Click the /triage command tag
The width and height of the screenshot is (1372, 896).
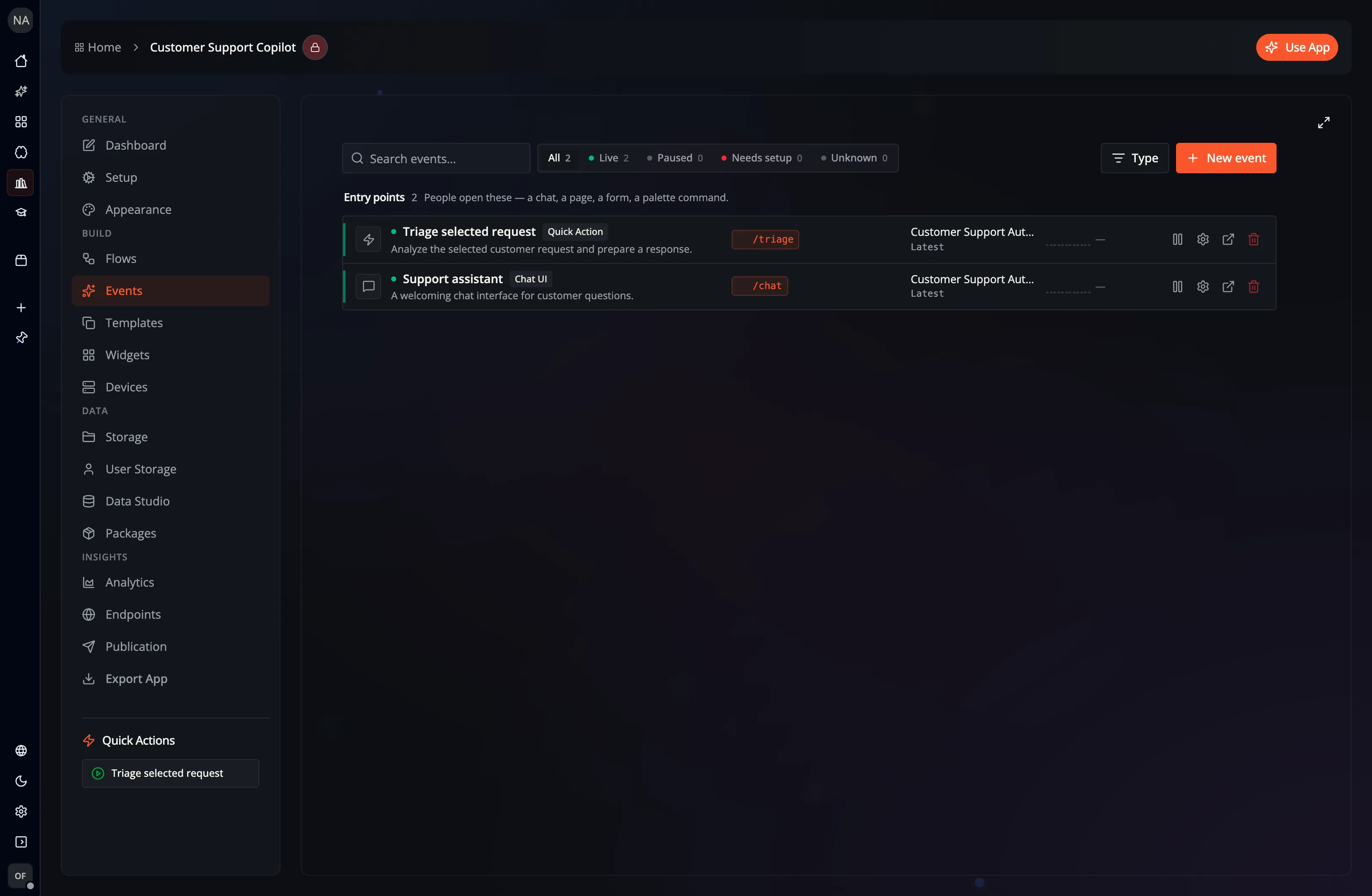[x=765, y=240]
